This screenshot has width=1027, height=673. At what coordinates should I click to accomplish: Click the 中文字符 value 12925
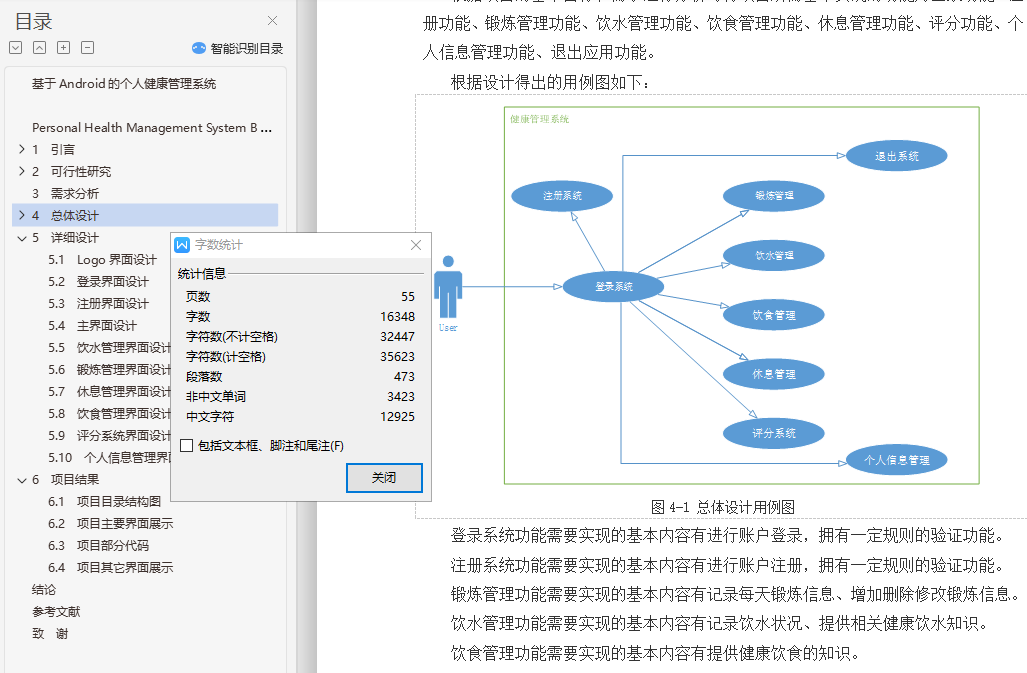coord(398,417)
